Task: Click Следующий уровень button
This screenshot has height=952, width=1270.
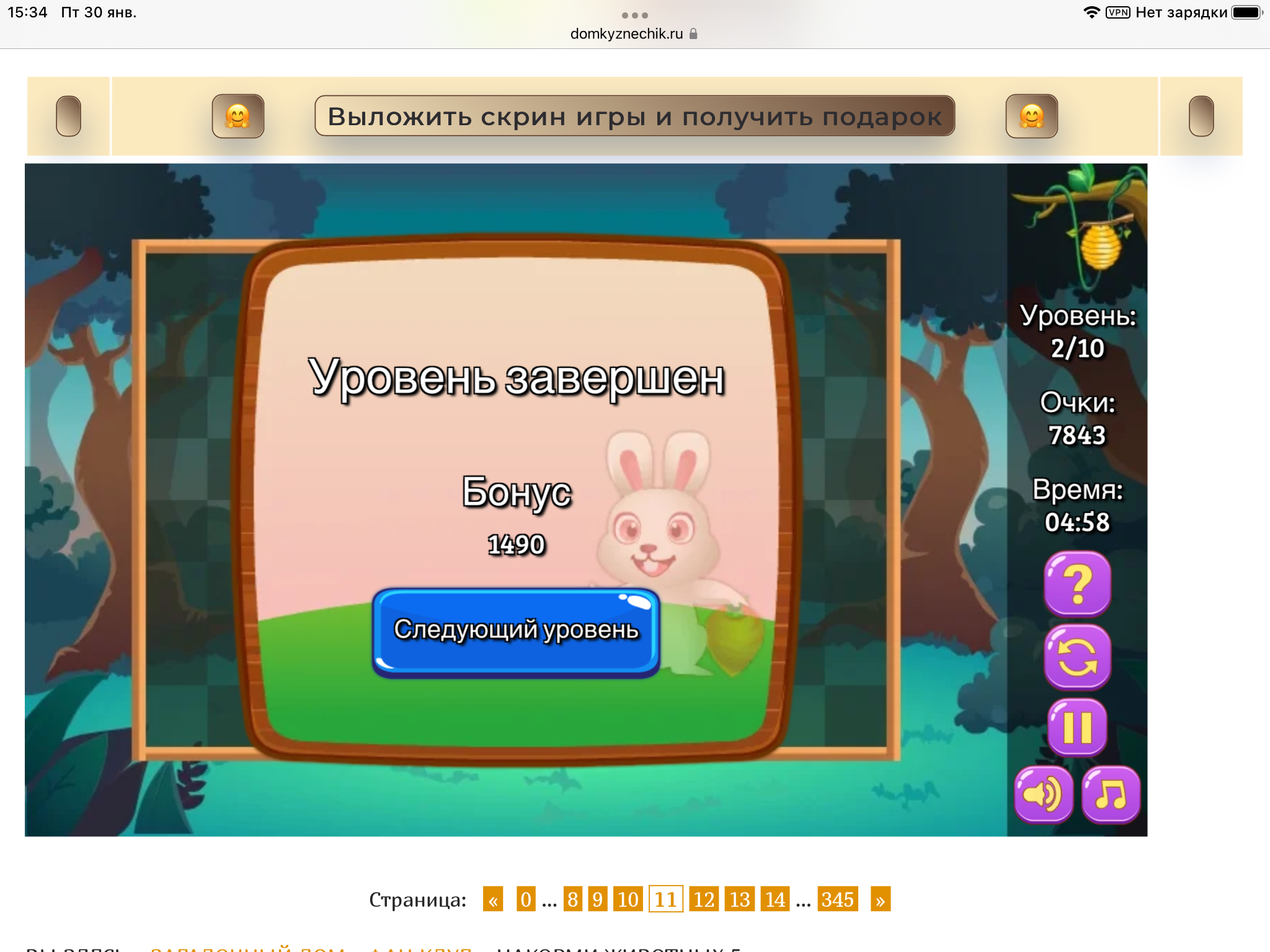Action: 516,631
